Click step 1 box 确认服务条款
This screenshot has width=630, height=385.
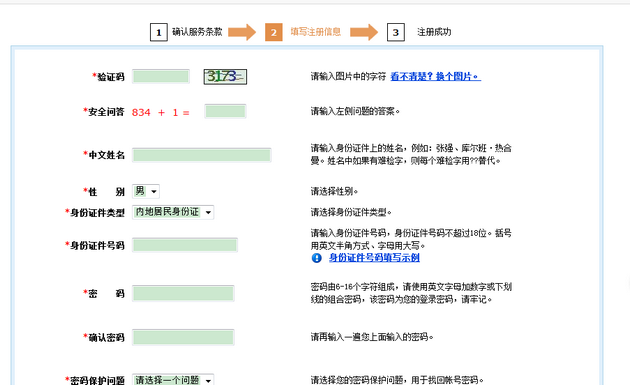pos(159,32)
